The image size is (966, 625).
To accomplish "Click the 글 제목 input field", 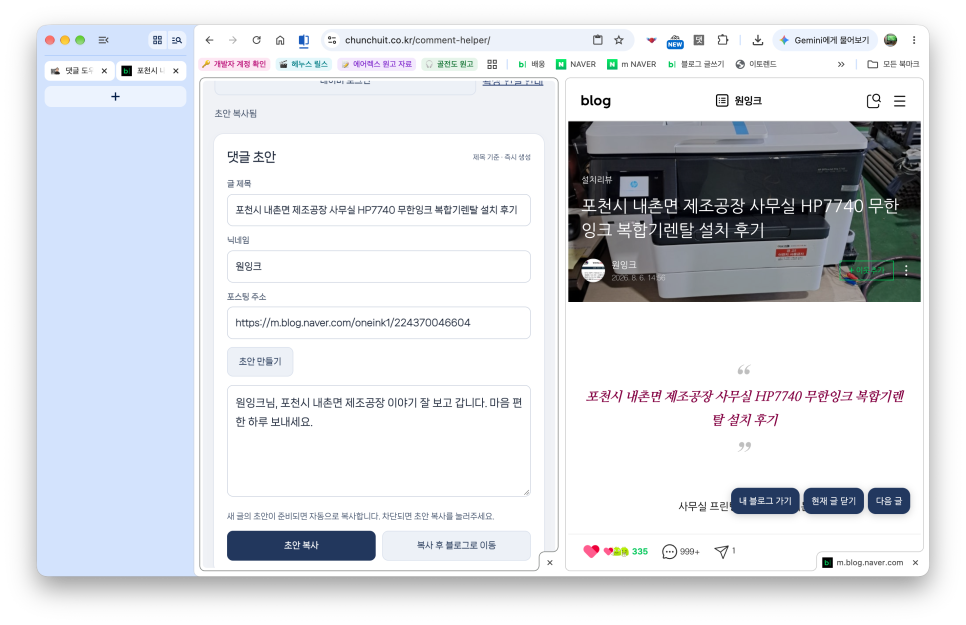I will pyautogui.click(x=378, y=210).
